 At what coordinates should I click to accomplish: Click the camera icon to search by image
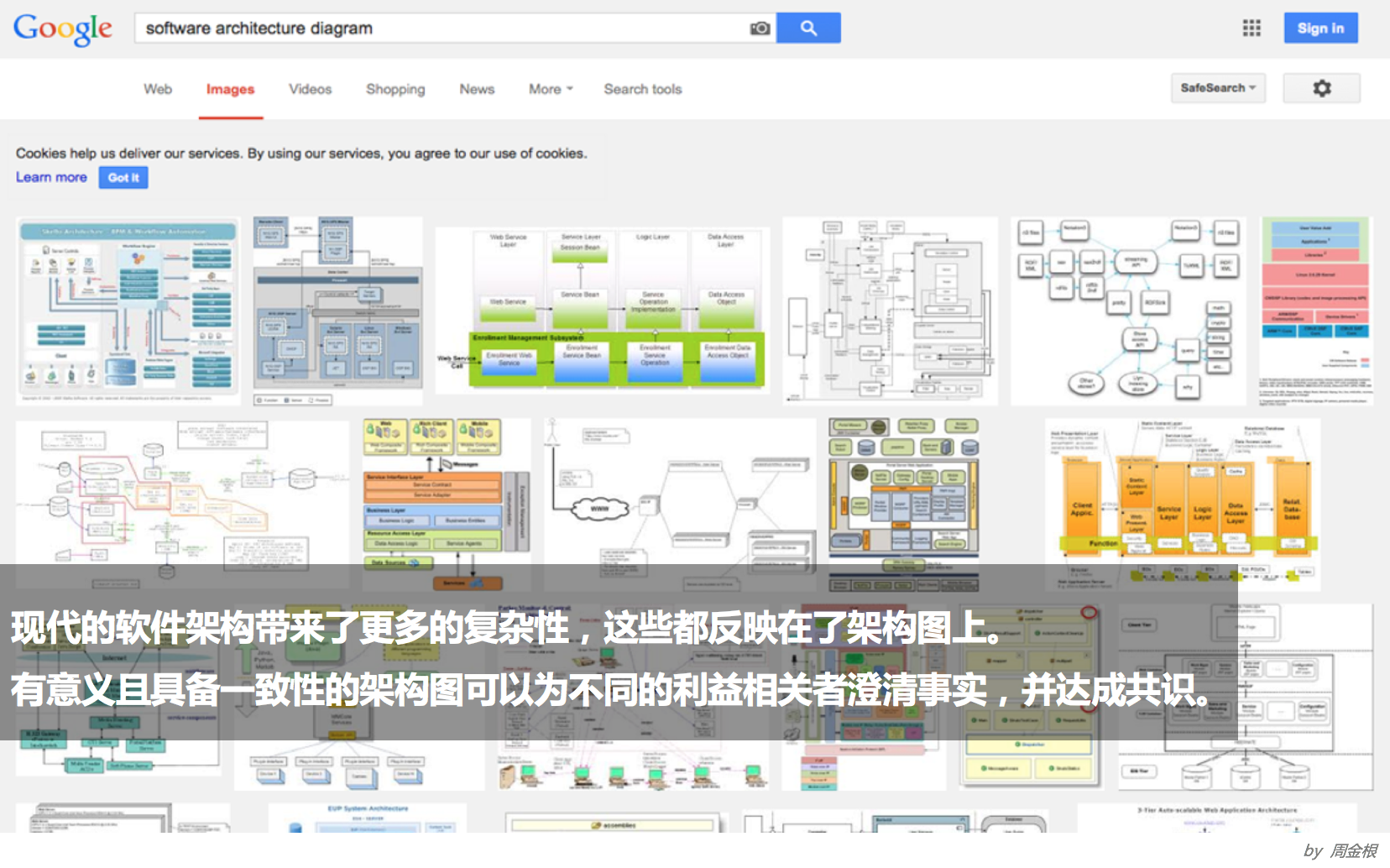758,28
